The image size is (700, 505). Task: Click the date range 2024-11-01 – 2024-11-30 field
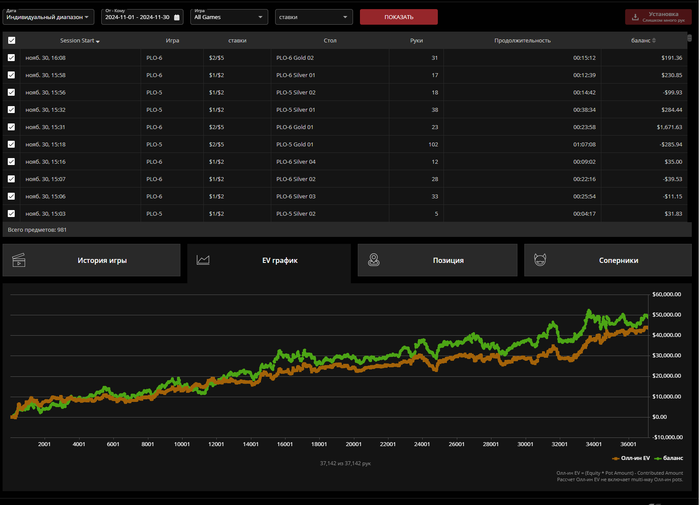(142, 17)
